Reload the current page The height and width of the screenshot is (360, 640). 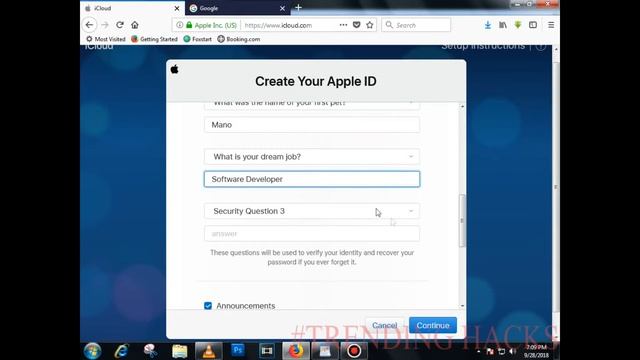coord(120,25)
